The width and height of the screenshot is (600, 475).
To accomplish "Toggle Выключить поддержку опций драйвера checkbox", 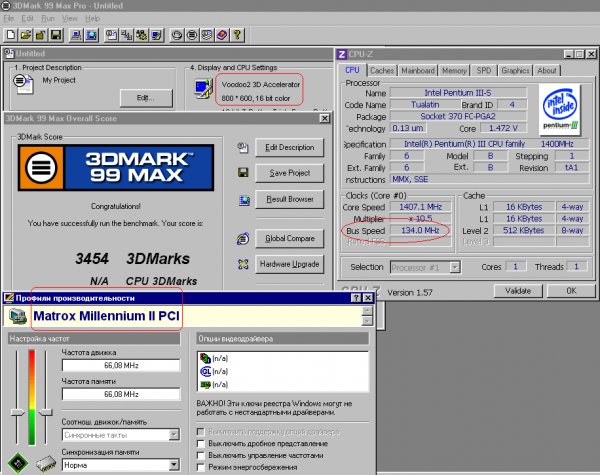I will pyautogui.click(x=201, y=432).
